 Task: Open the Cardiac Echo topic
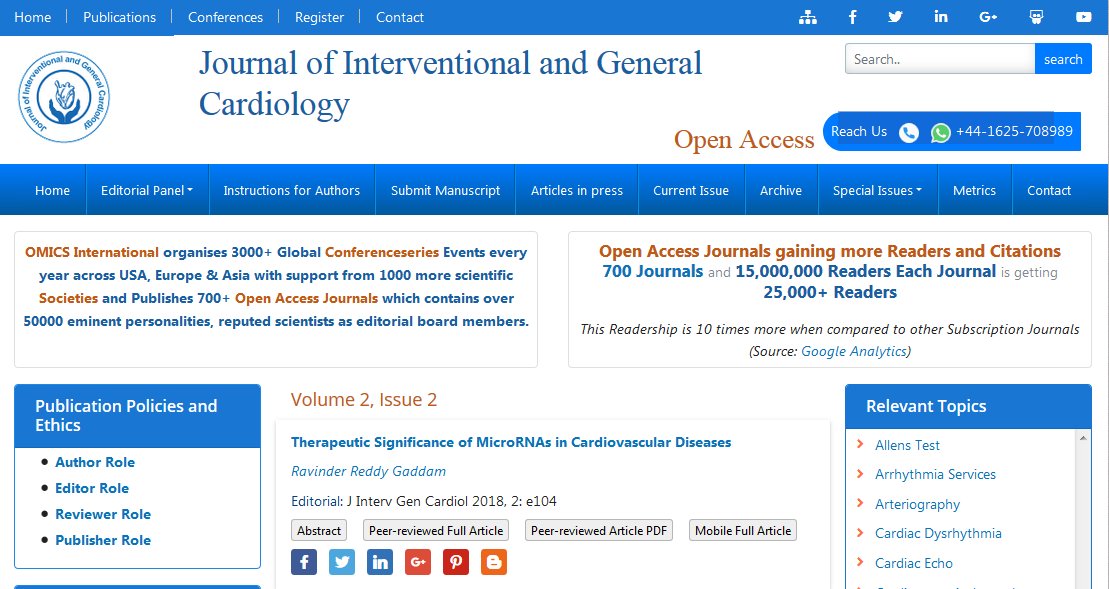pos(914,563)
